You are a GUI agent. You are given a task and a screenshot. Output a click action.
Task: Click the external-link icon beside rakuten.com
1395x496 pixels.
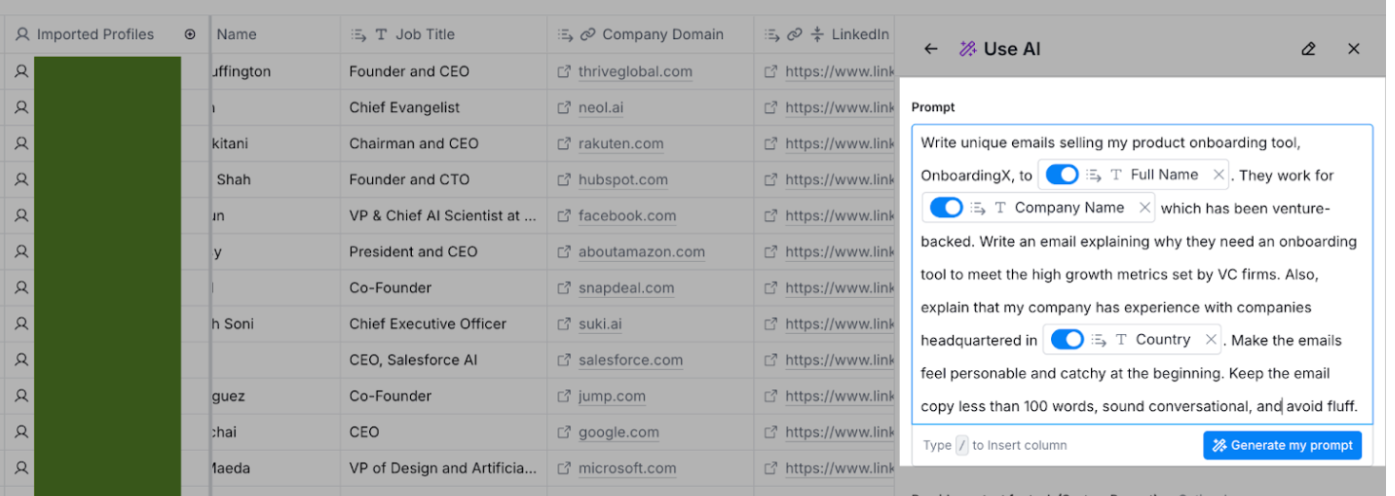564,144
